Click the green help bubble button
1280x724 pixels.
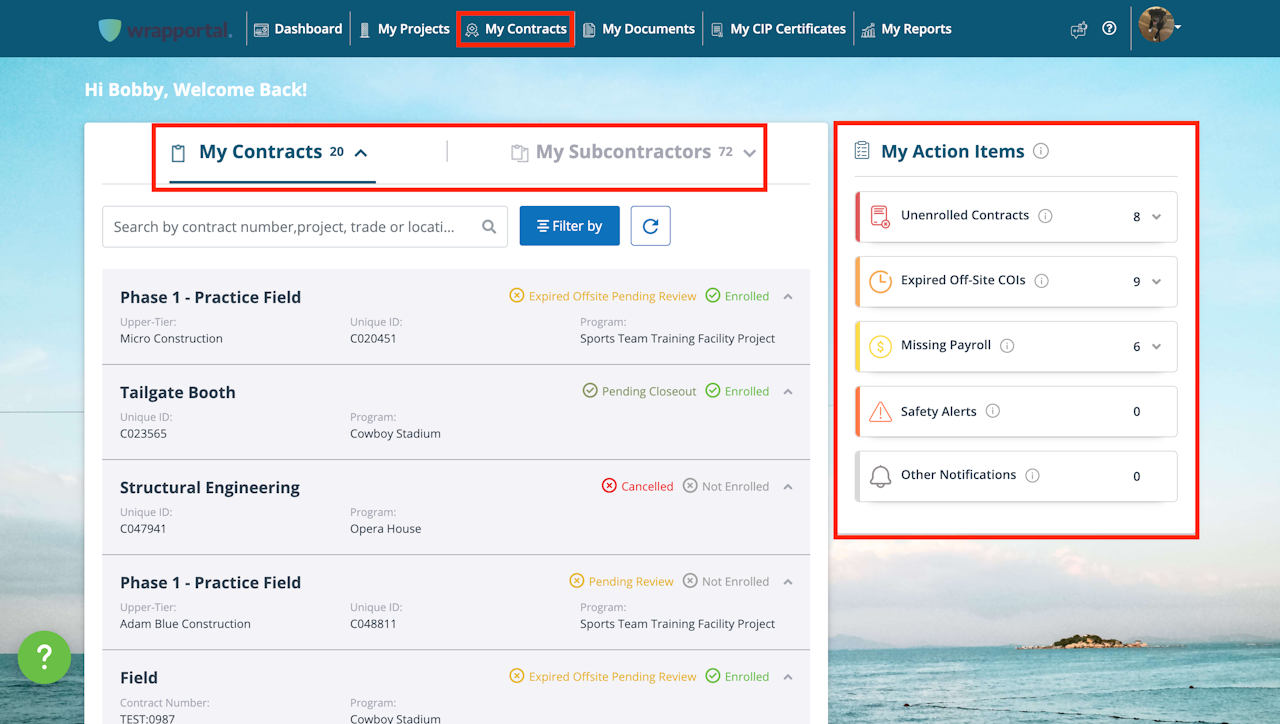[44, 657]
